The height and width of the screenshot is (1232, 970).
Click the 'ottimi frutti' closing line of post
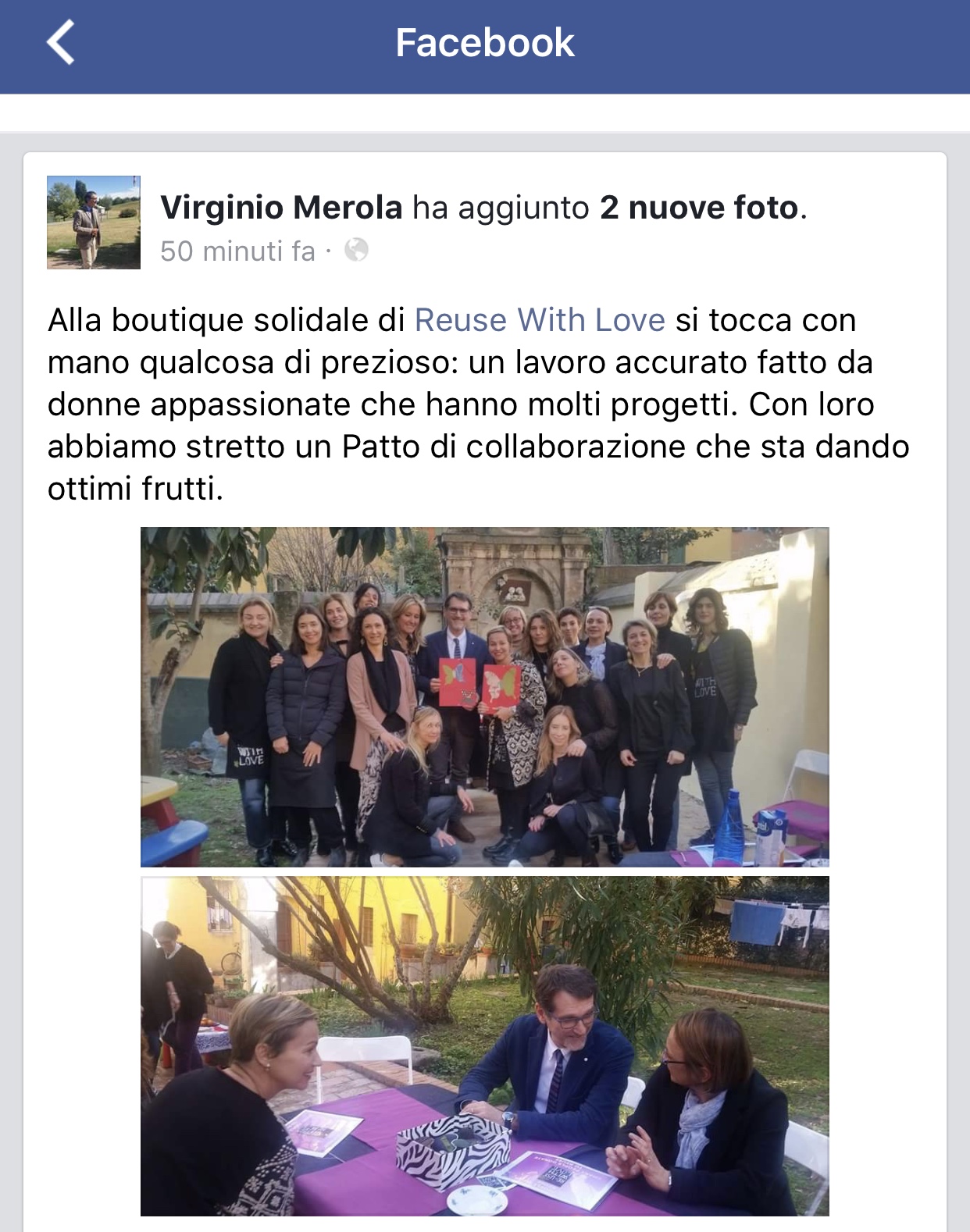click(135, 489)
